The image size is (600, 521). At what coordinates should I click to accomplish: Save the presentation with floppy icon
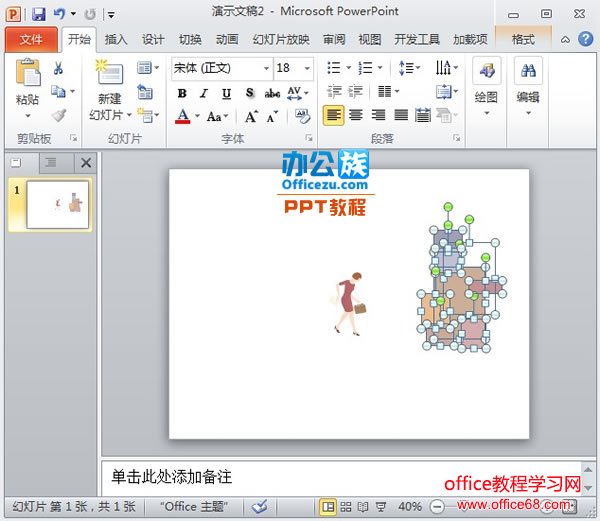[39, 14]
